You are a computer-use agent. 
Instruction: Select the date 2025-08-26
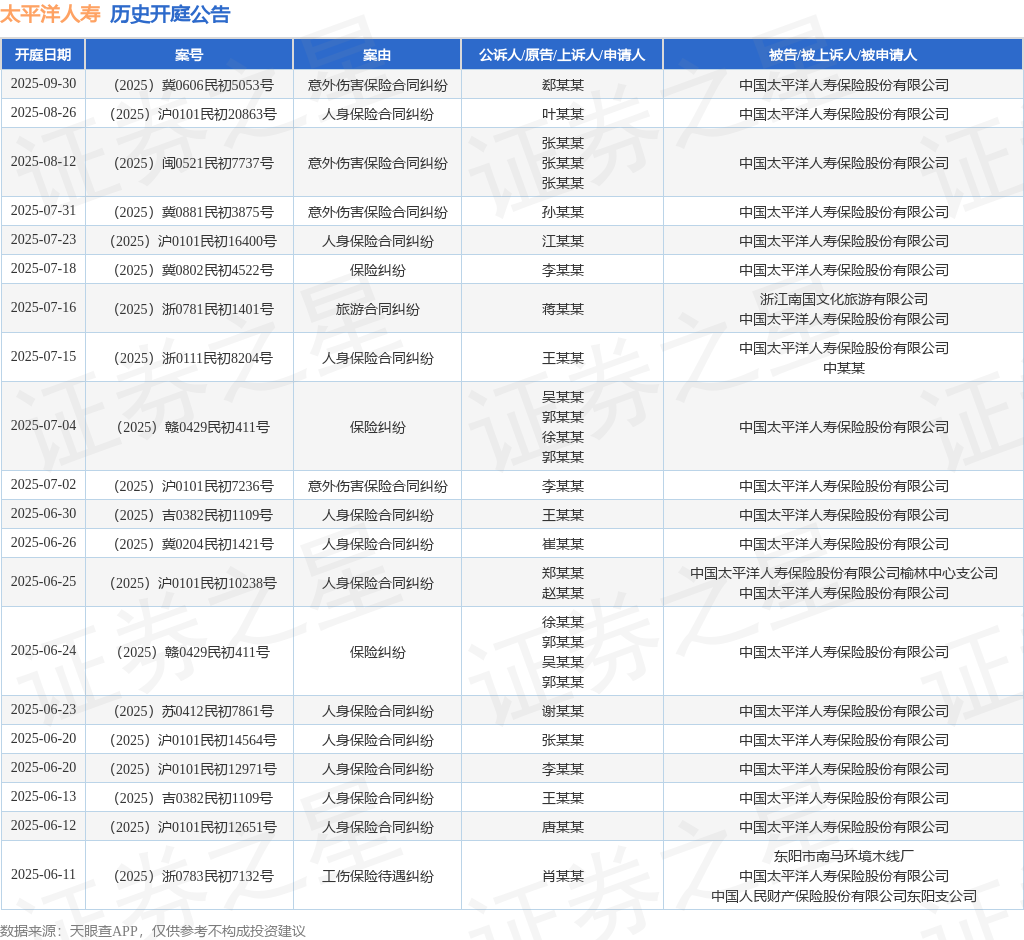(43, 113)
